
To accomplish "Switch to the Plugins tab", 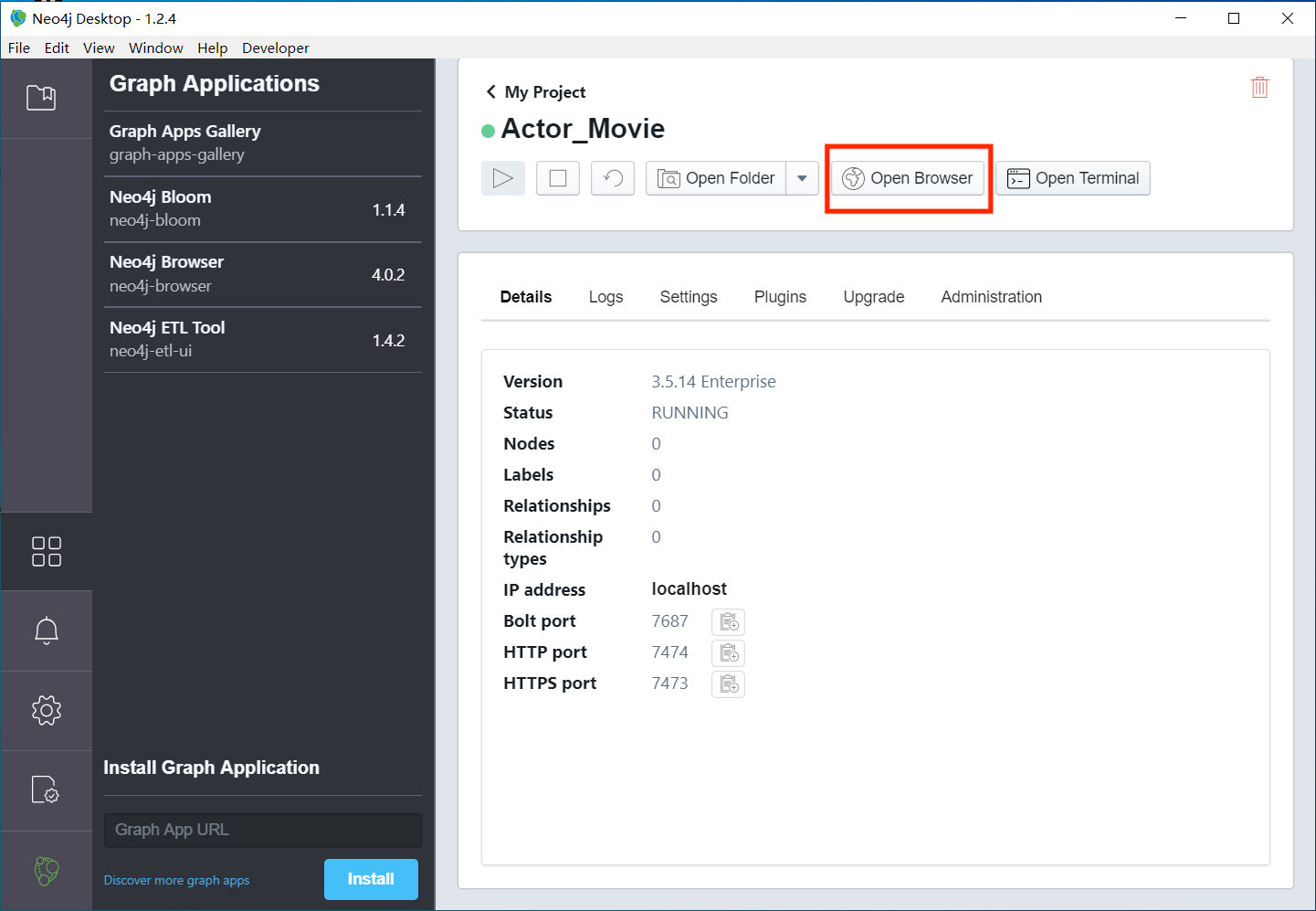I will (x=780, y=297).
